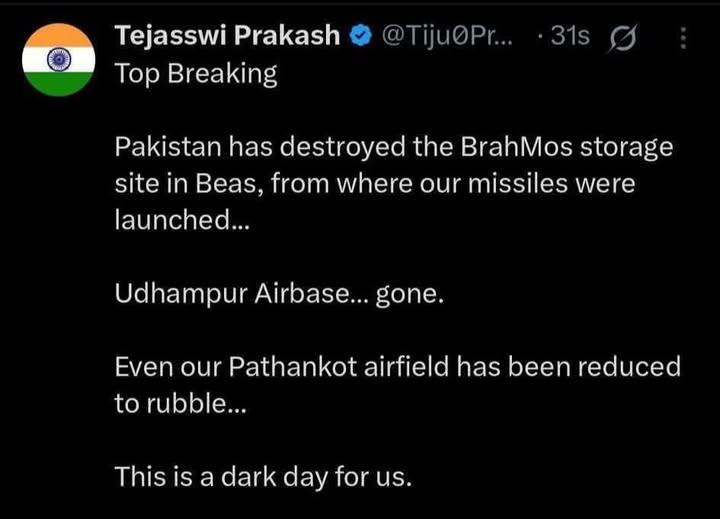Click the "Top Breaking" heading text
This screenshot has height=519, width=720.
pos(196,73)
